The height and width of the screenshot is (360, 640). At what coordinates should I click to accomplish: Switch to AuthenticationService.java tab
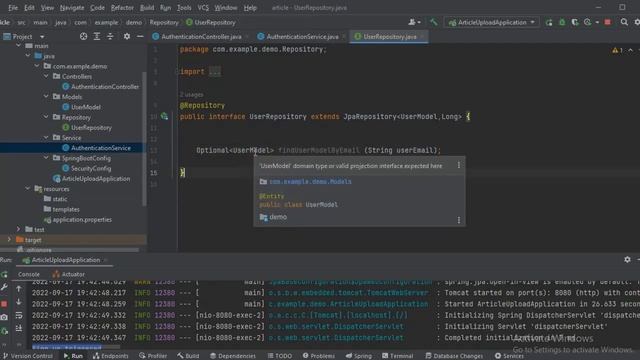[302, 37]
